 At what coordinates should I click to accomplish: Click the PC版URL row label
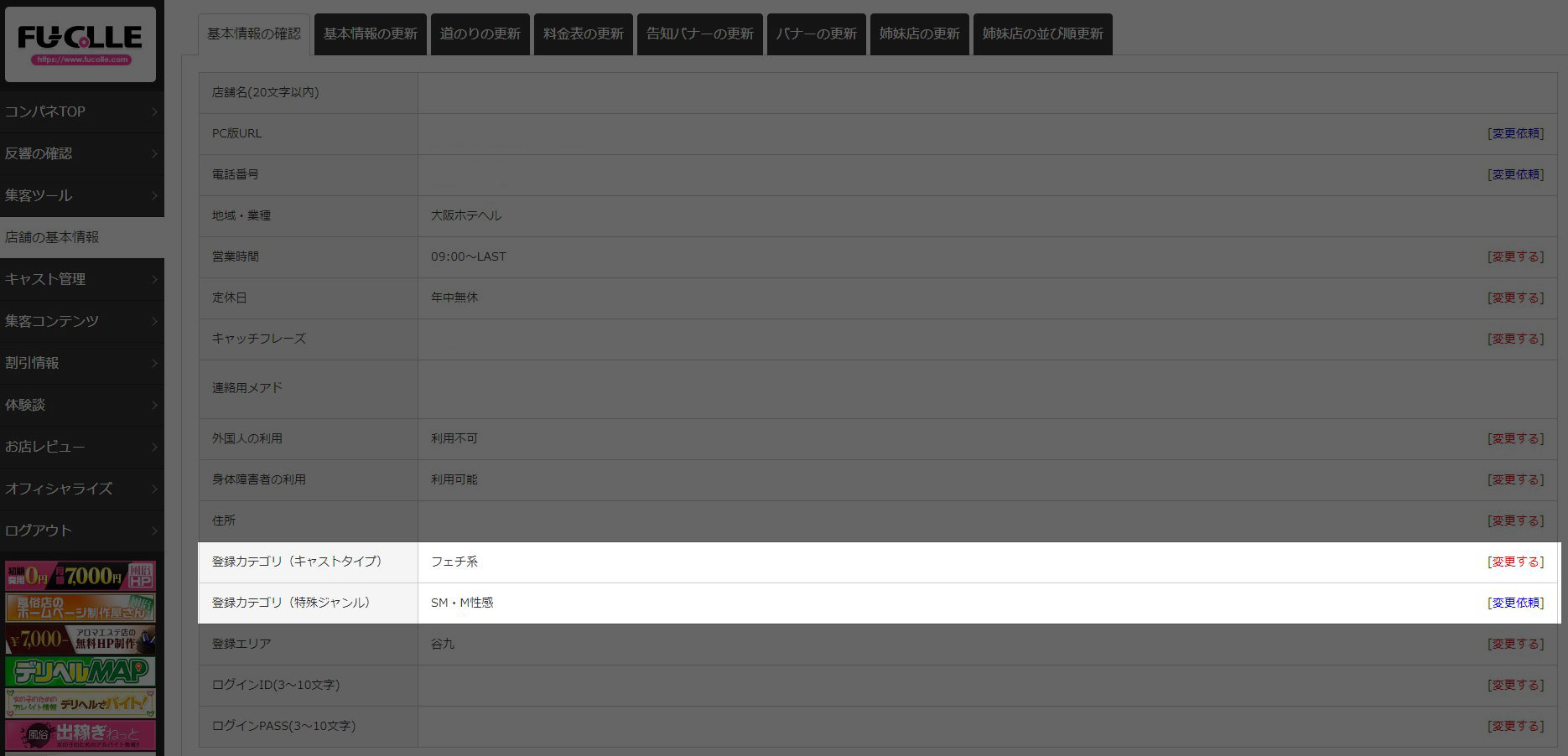coord(237,133)
